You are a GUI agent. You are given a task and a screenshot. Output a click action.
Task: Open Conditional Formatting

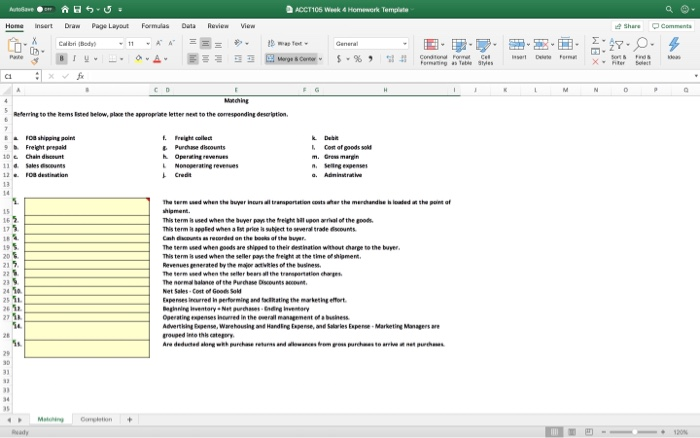(433, 51)
